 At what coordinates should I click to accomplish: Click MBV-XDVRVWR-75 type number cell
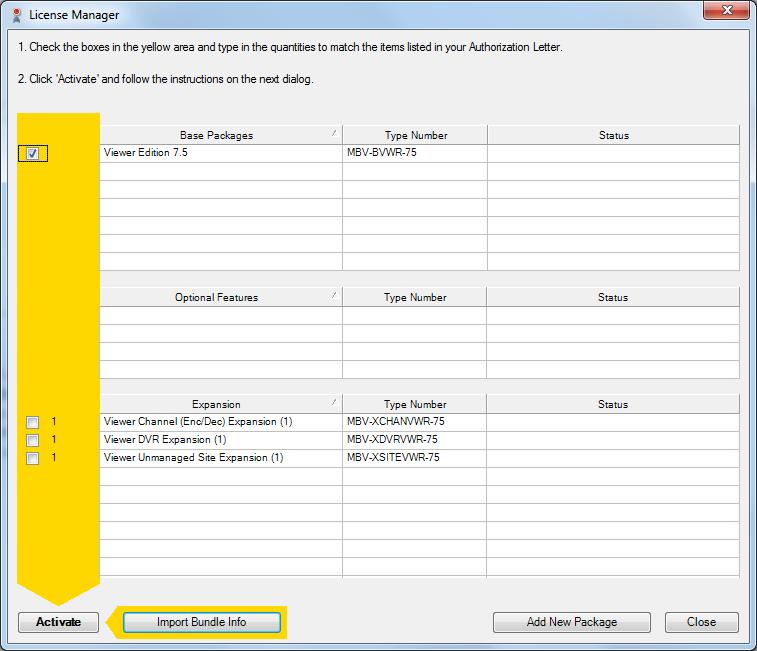pos(414,440)
